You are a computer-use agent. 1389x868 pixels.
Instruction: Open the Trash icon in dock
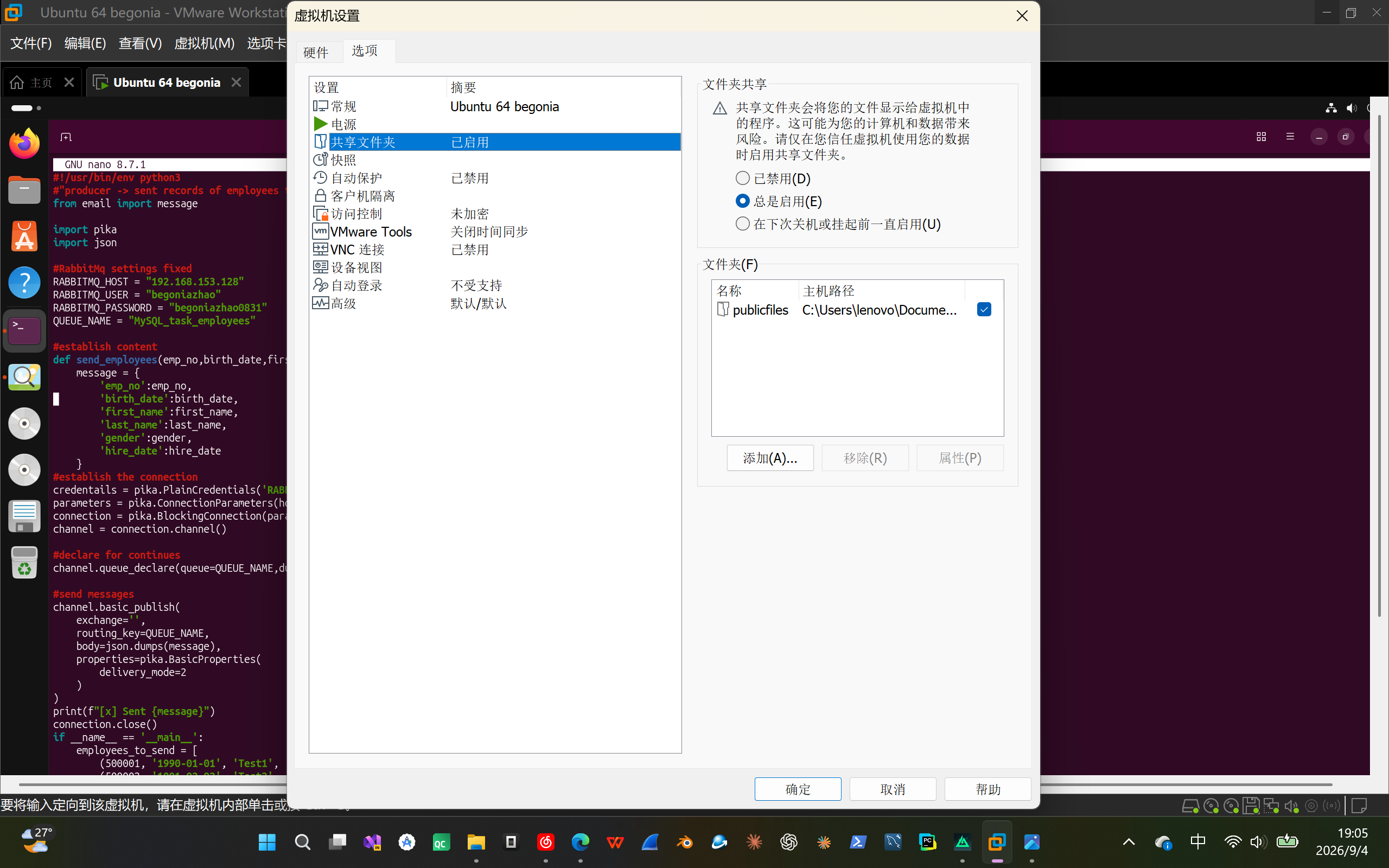[x=24, y=562]
